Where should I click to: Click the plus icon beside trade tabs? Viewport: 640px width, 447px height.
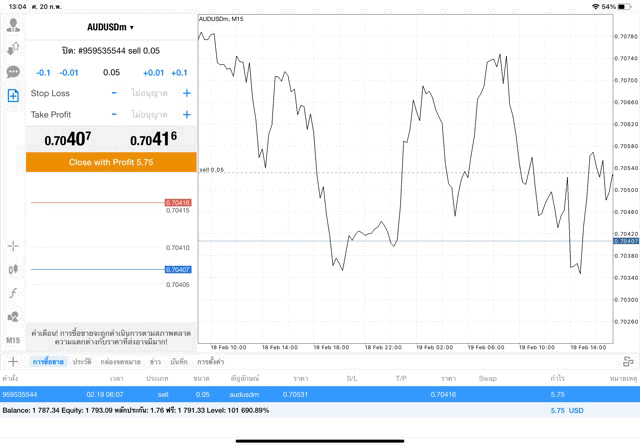click(x=13, y=361)
